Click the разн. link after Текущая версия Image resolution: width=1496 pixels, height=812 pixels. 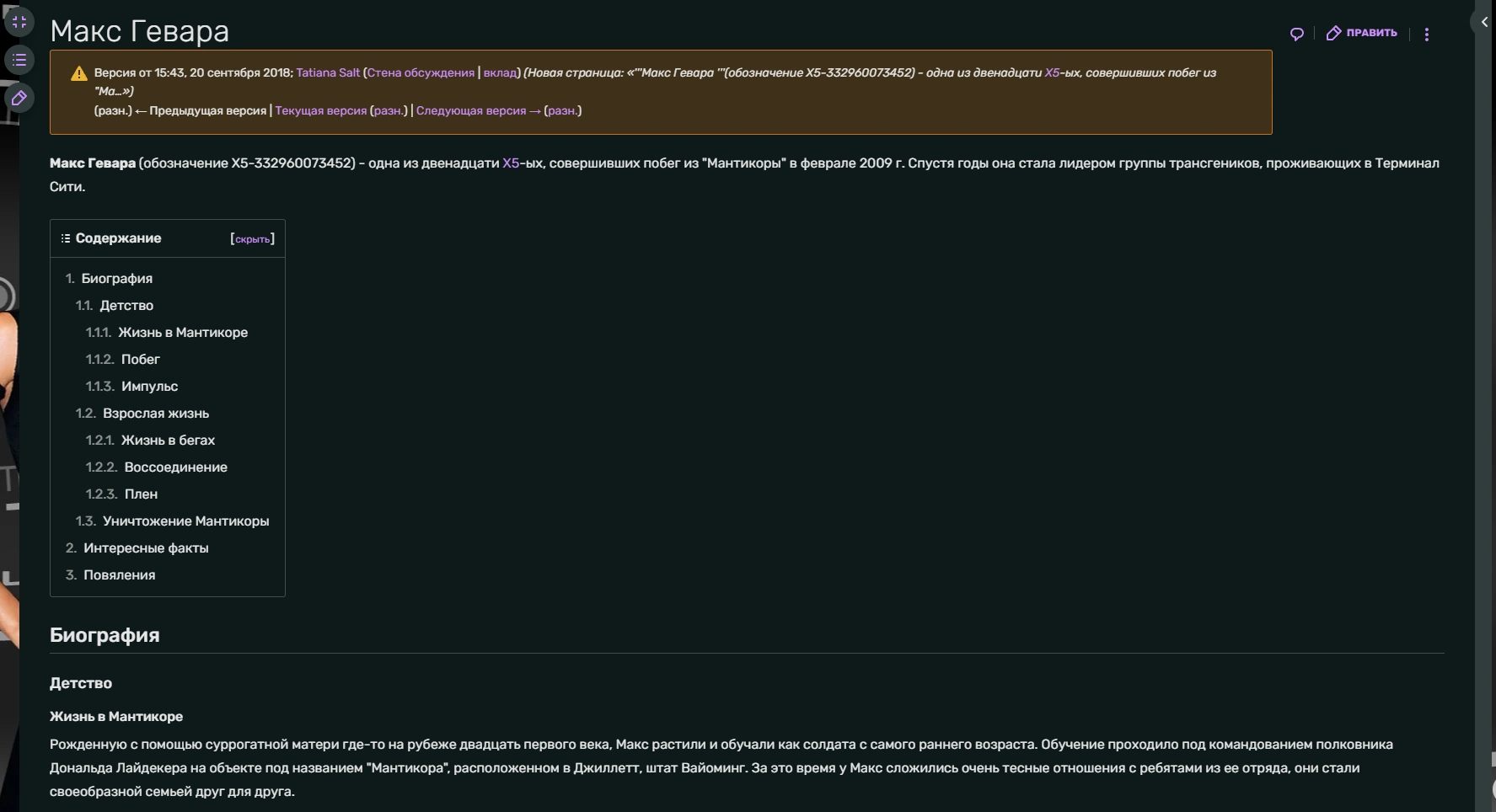(389, 110)
